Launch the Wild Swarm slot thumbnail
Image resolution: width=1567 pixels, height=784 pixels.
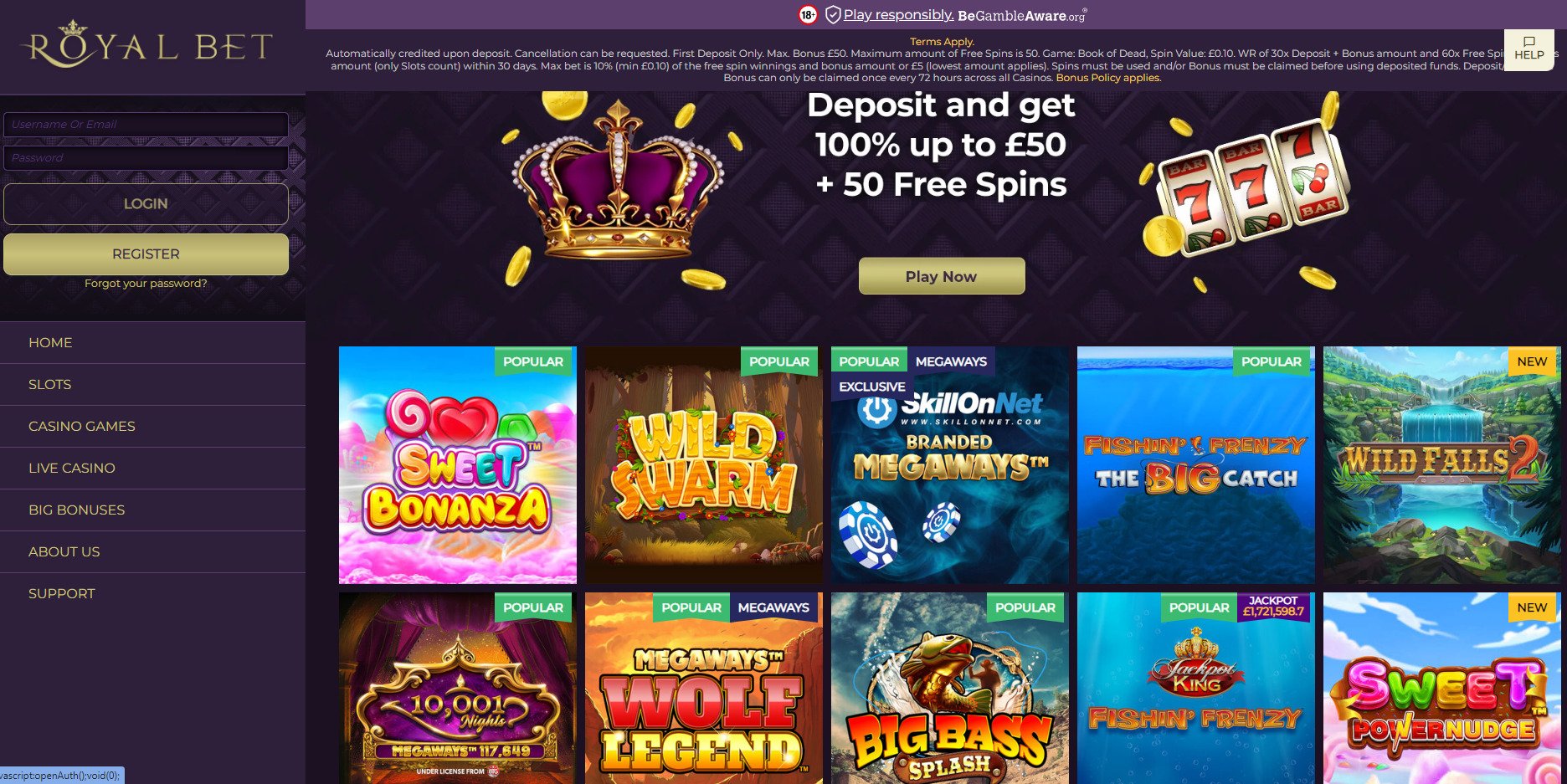[x=703, y=465]
